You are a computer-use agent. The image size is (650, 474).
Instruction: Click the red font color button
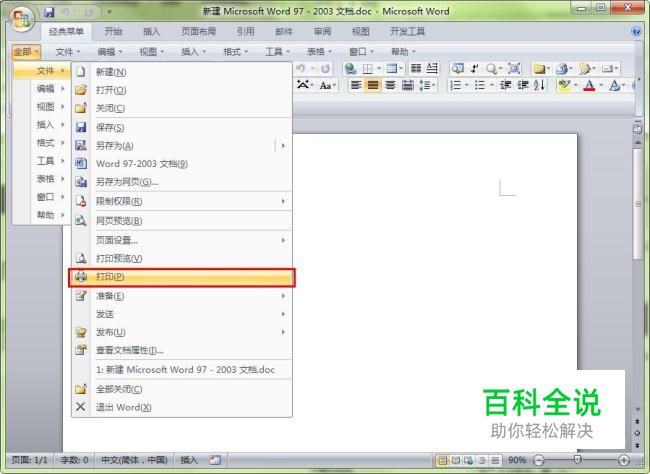[x=589, y=85]
